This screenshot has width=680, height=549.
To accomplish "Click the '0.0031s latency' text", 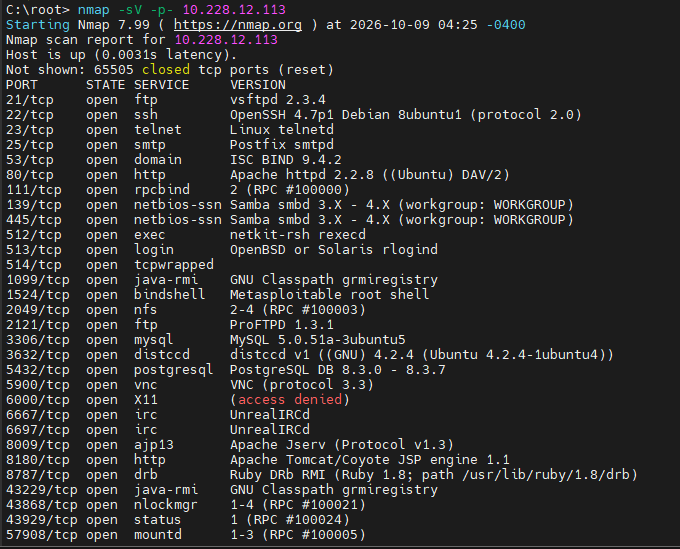I will [x=162, y=55].
